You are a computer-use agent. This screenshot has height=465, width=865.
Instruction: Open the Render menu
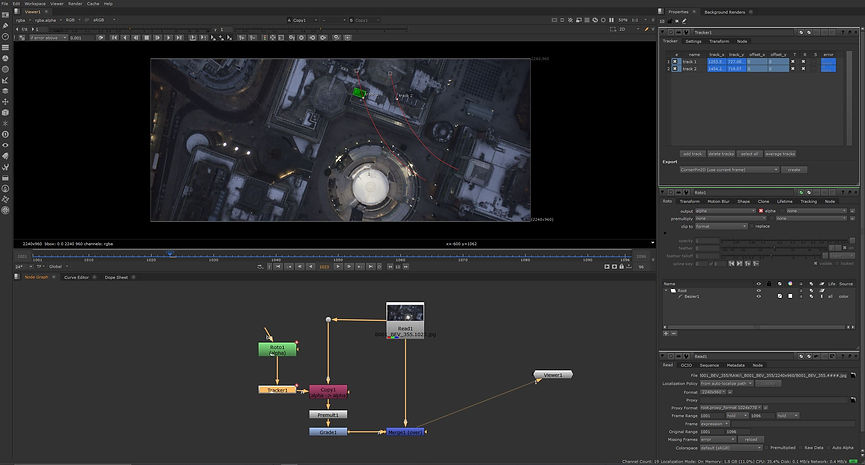pos(75,3)
